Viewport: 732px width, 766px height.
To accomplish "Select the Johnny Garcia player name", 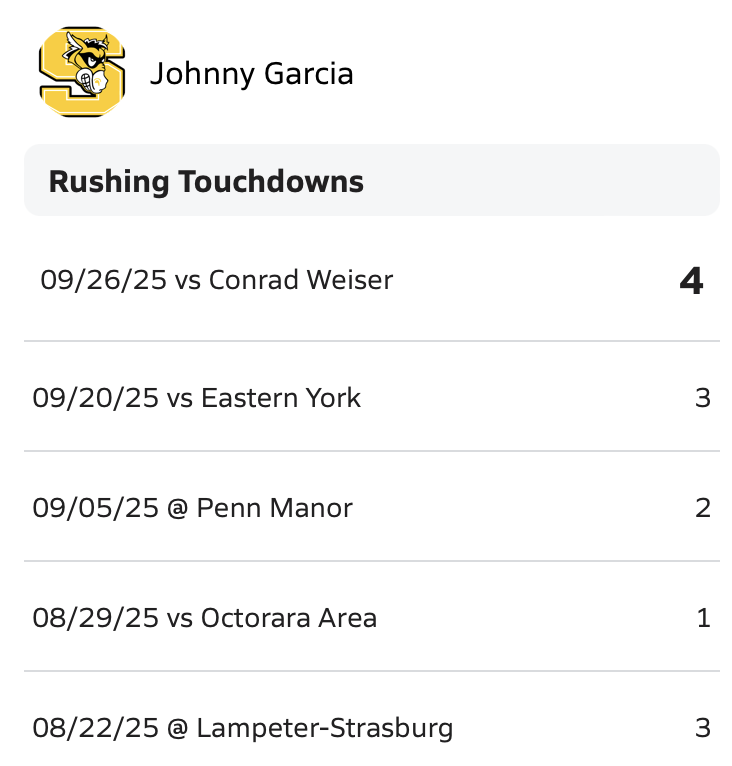I will 251,74.
